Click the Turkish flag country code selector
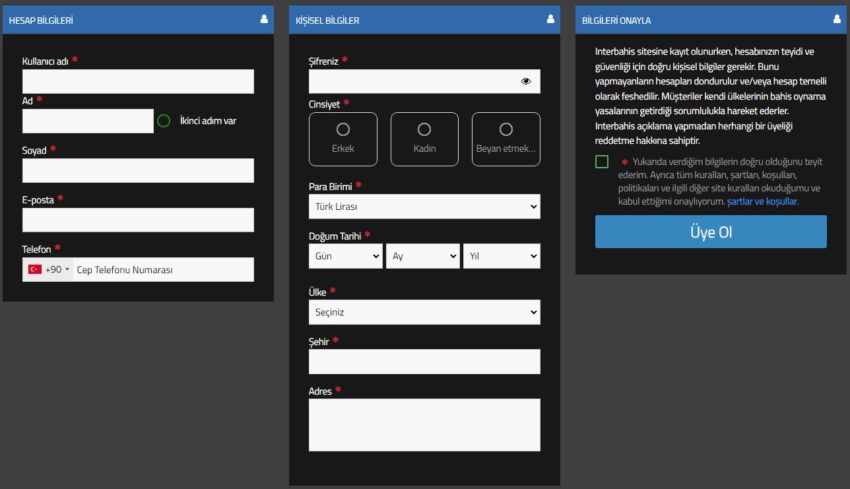 [49, 270]
